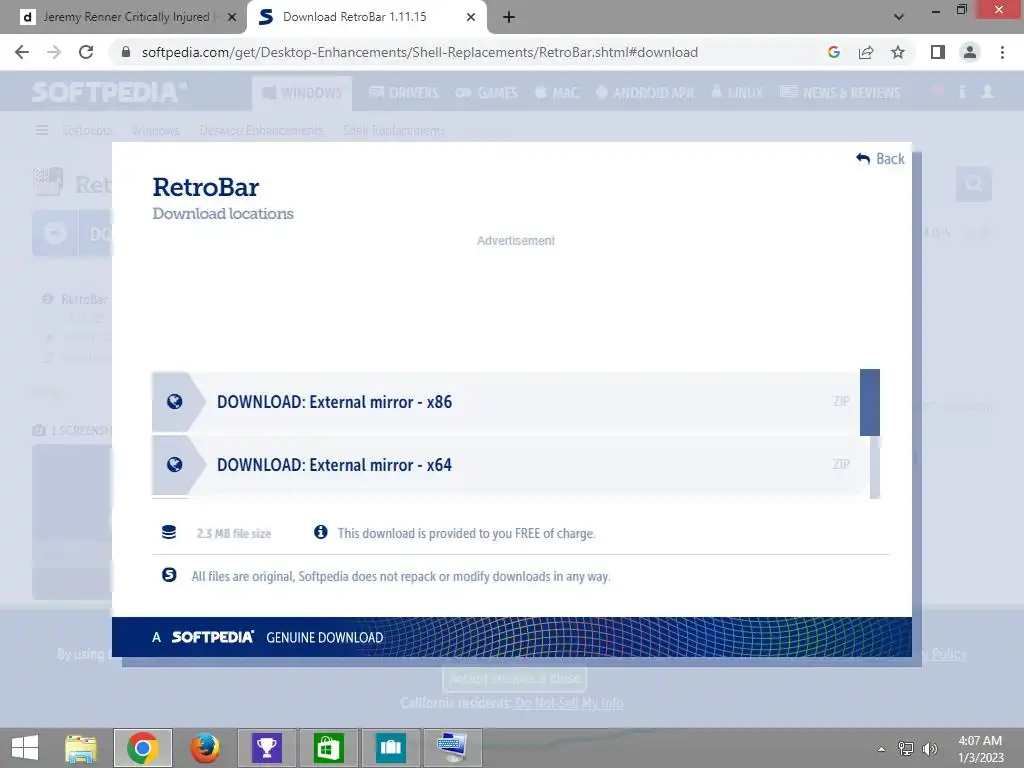This screenshot has height=768, width=1024.
Task: Open the Windows section tab
Action: tap(302, 93)
